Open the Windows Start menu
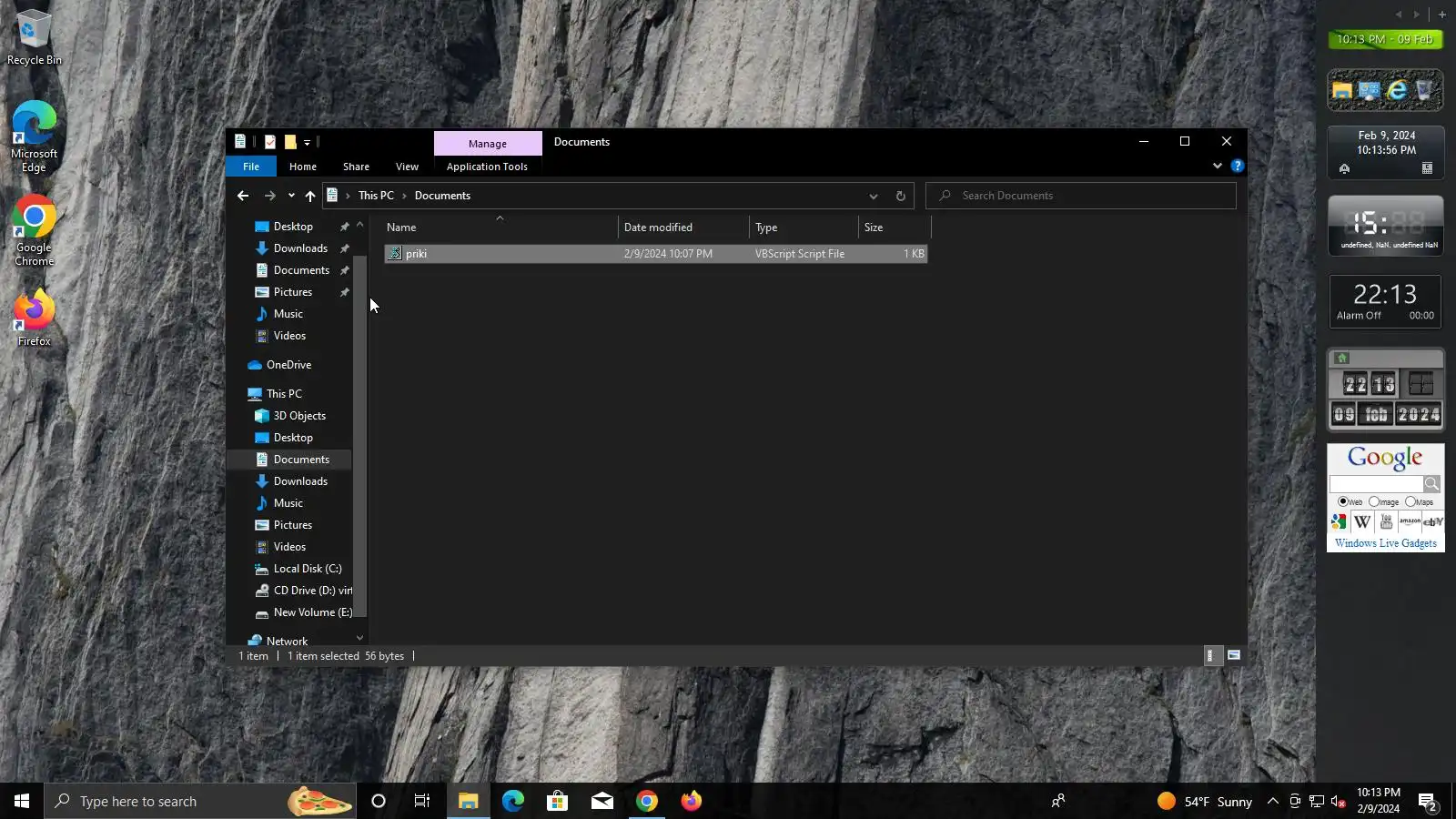Viewport: 1456px width, 819px height. tap(22, 801)
